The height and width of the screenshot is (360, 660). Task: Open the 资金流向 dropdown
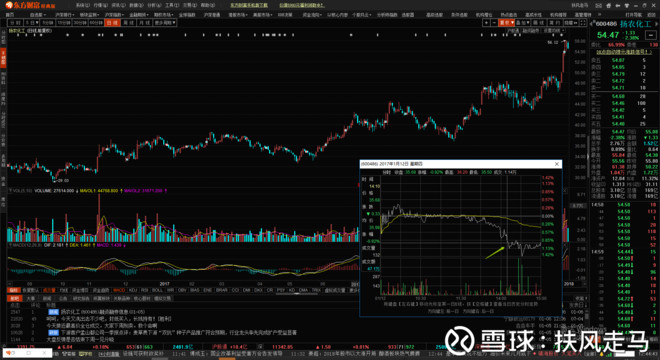point(312,15)
